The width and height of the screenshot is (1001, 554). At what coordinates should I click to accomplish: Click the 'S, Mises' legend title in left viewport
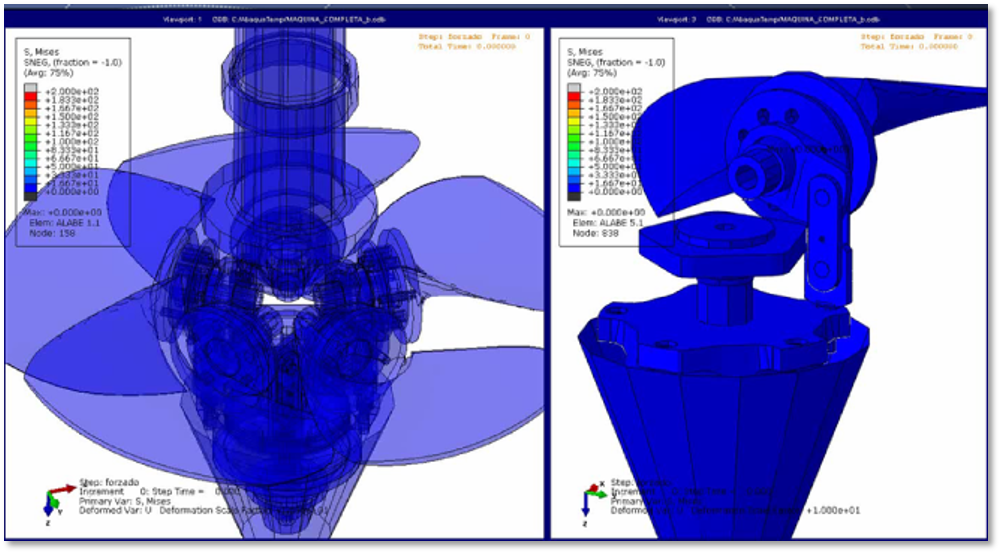click(x=41, y=51)
